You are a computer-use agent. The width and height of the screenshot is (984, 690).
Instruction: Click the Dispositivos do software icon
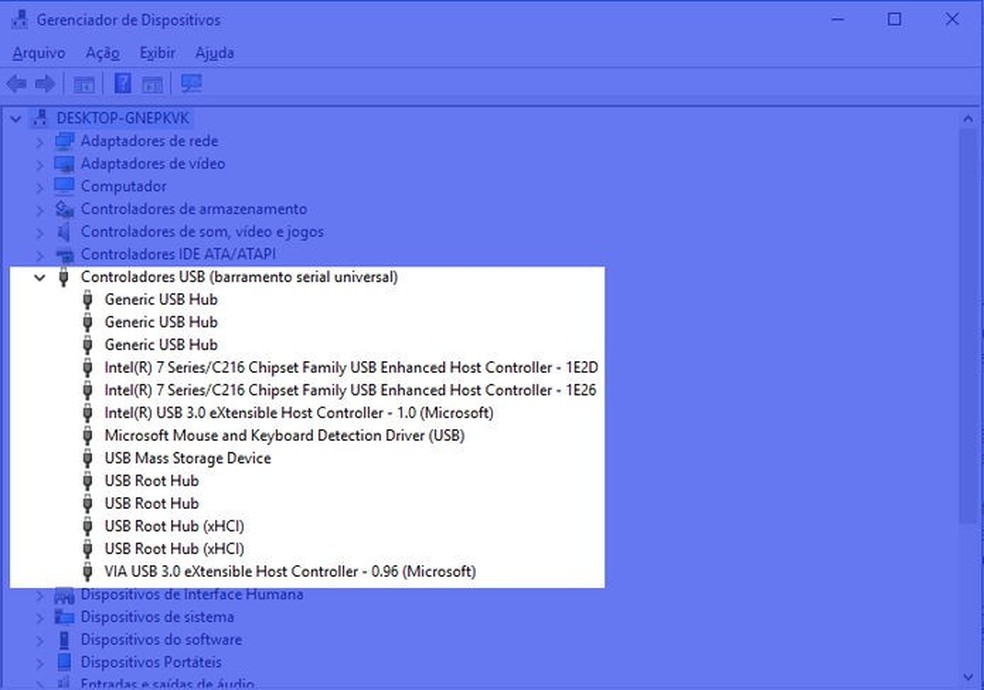[x=64, y=640]
